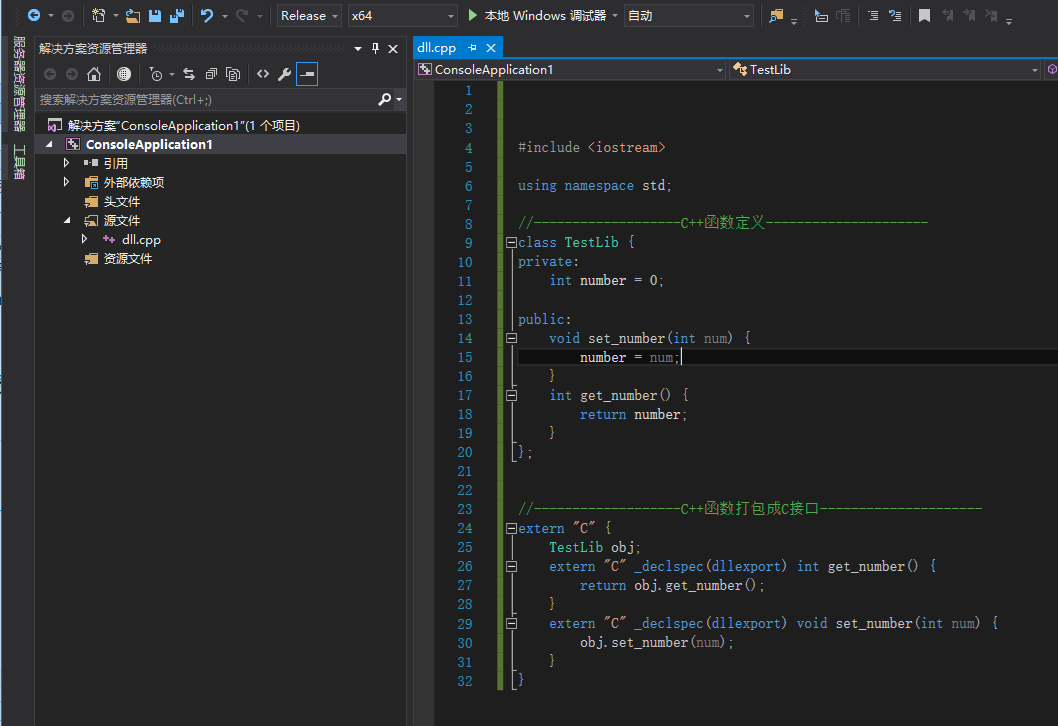Click the bookmark icon in toolbar
The width and height of the screenshot is (1058, 726).
click(x=924, y=16)
